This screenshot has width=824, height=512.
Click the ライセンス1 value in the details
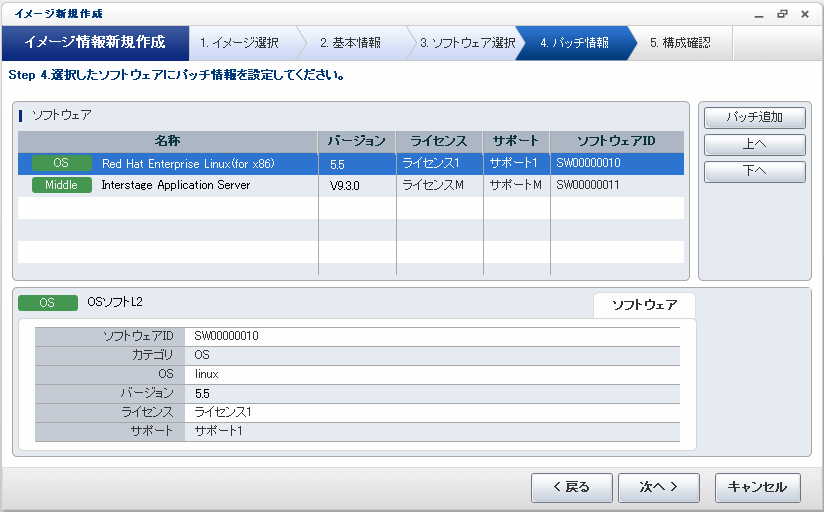point(223,412)
